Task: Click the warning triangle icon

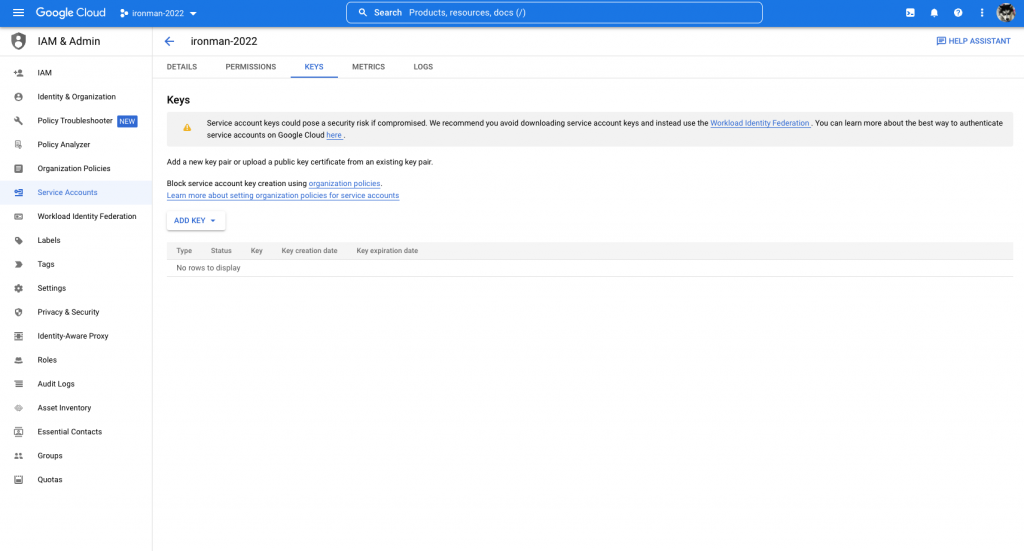Action: (x=187, y=128)
